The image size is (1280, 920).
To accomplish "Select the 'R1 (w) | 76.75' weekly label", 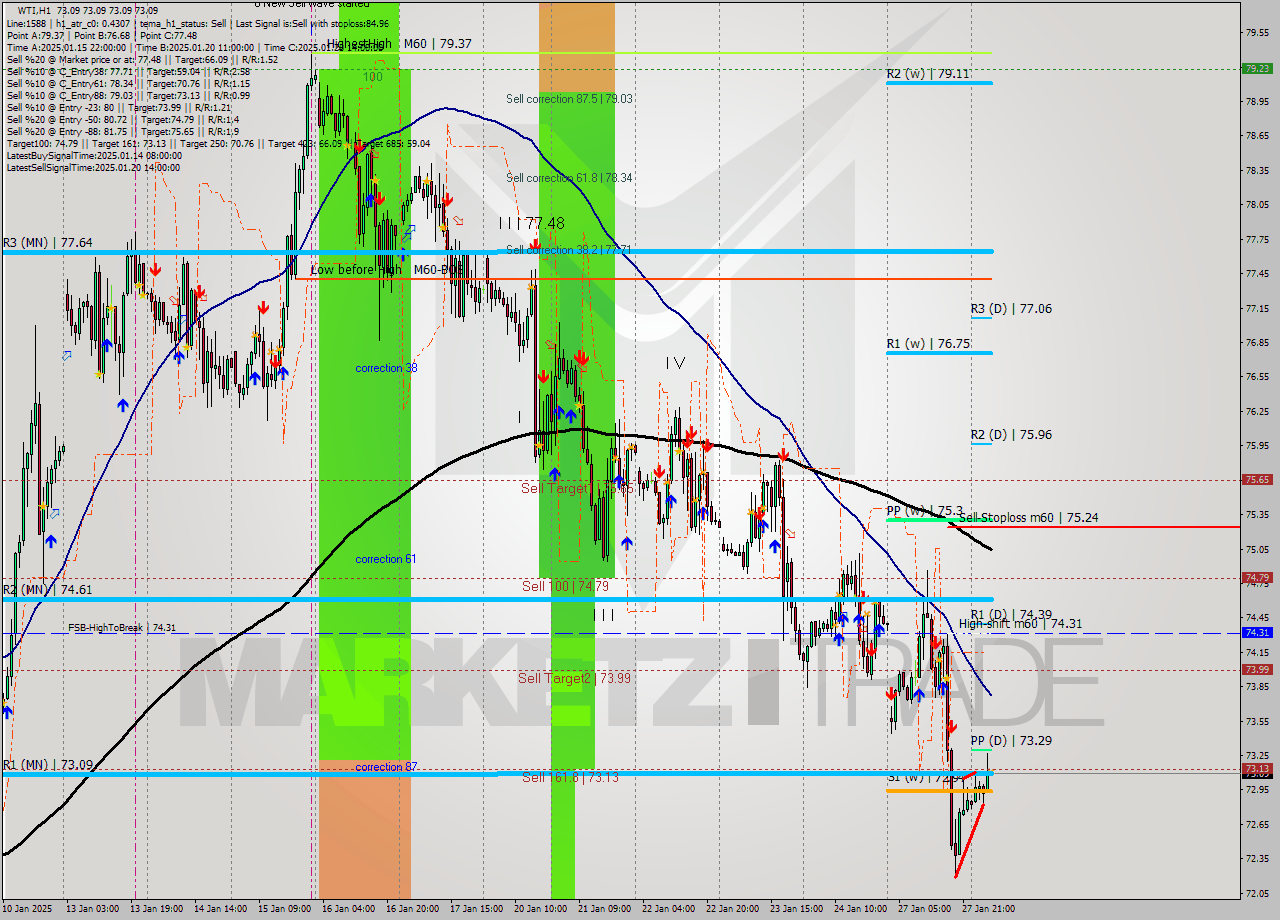I will click(929, 344).
